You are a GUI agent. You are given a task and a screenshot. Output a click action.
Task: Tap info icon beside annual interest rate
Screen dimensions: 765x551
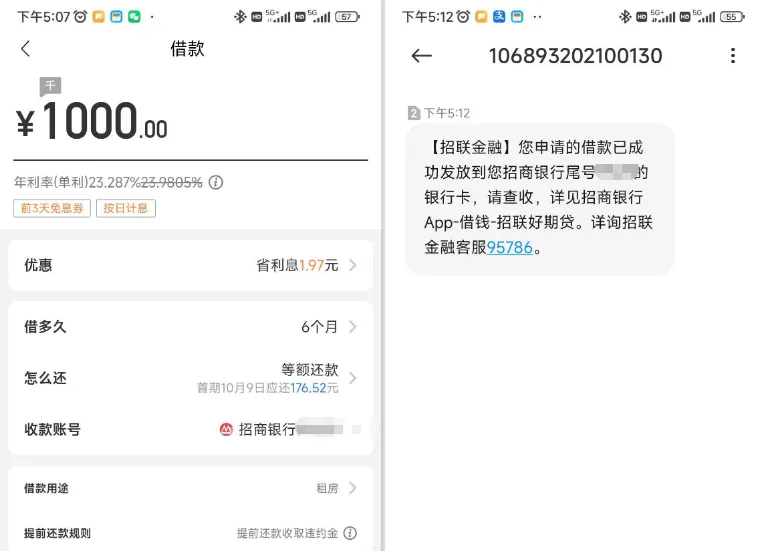click(x=216, y=182)
